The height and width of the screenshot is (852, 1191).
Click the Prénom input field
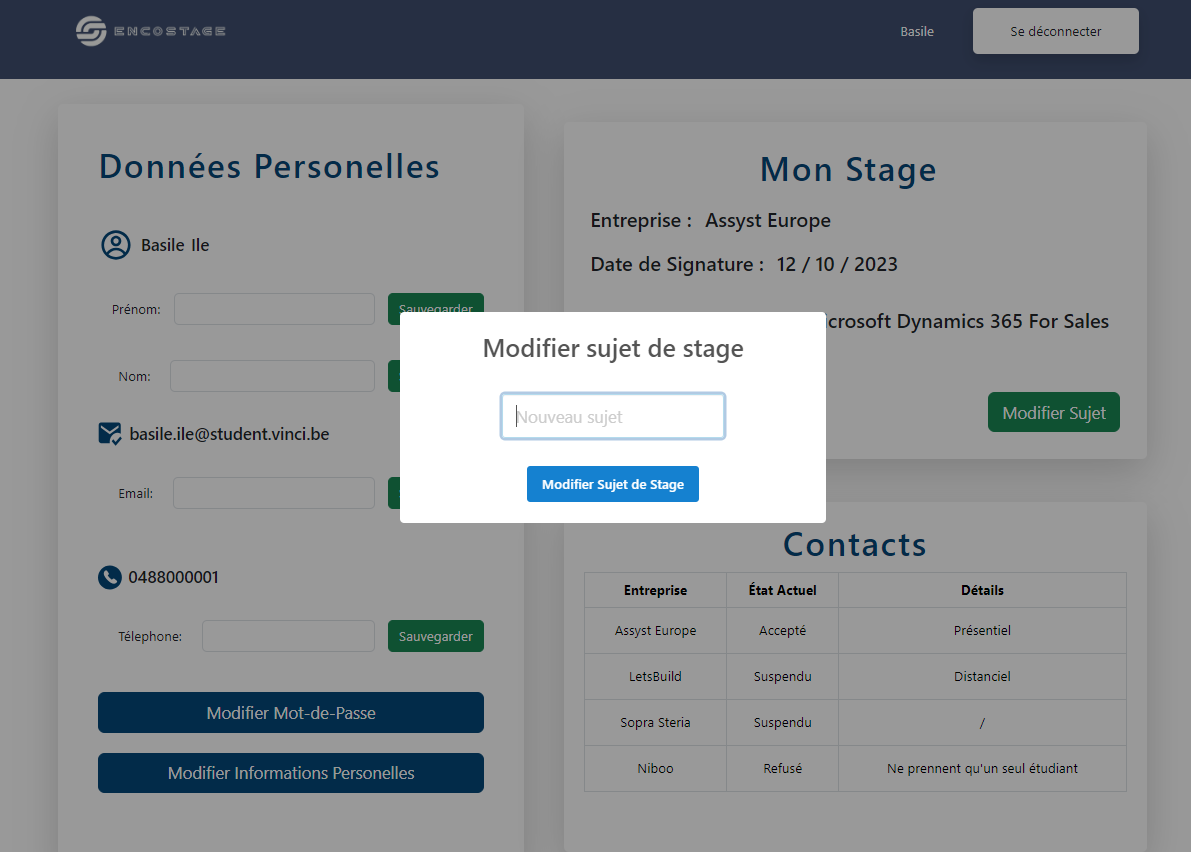274,309
